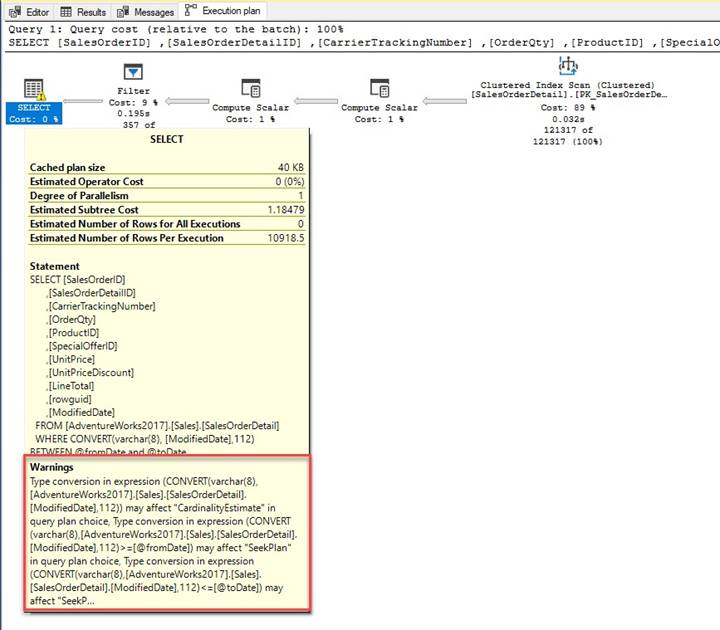
Task: Click the 1.18479 subtree cost value
Action: [x=286, y=210]
